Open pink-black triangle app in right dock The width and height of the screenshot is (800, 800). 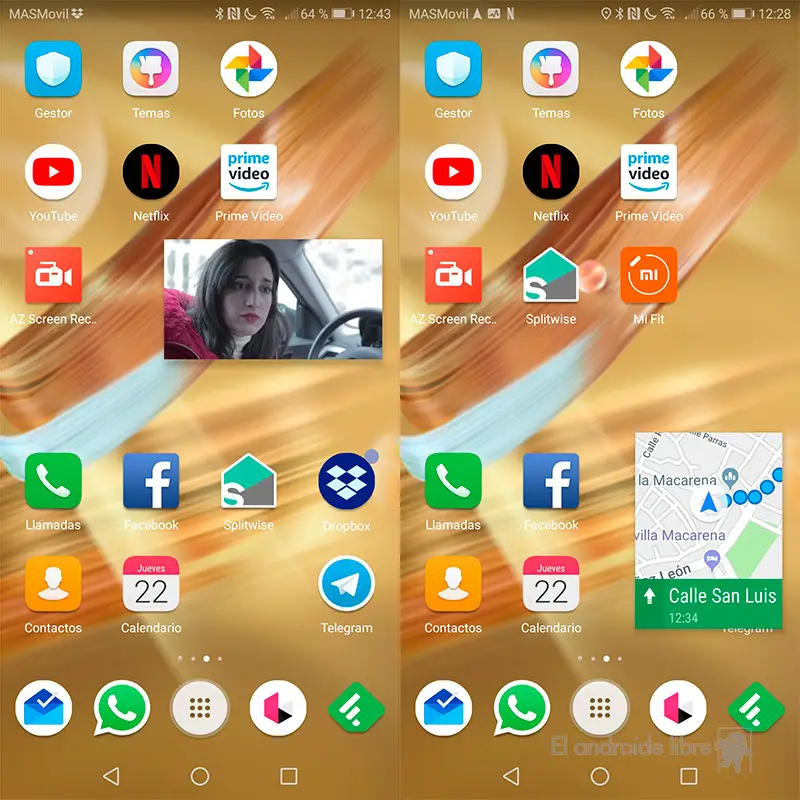(678, 708)
